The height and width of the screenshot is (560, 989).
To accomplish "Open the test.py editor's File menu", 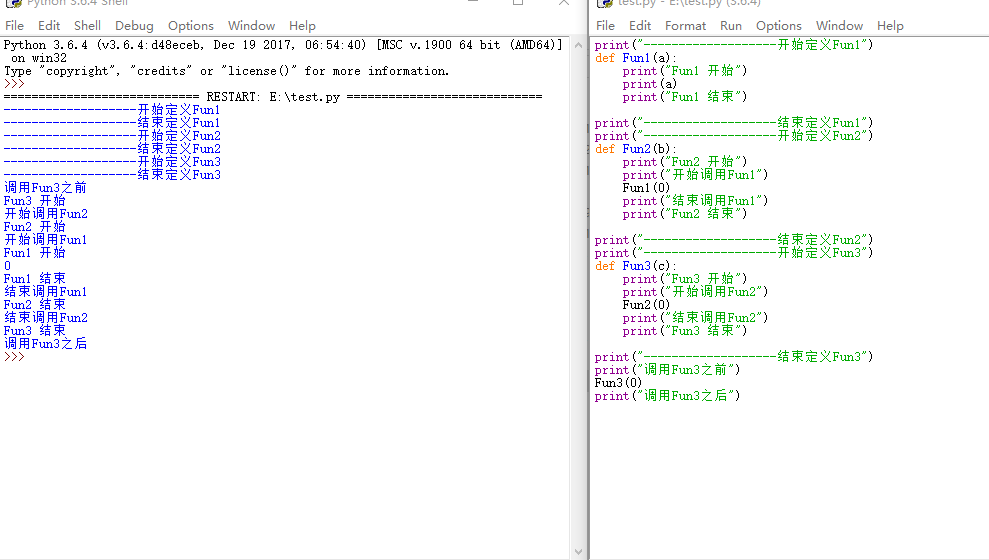I will coord(605,25).
